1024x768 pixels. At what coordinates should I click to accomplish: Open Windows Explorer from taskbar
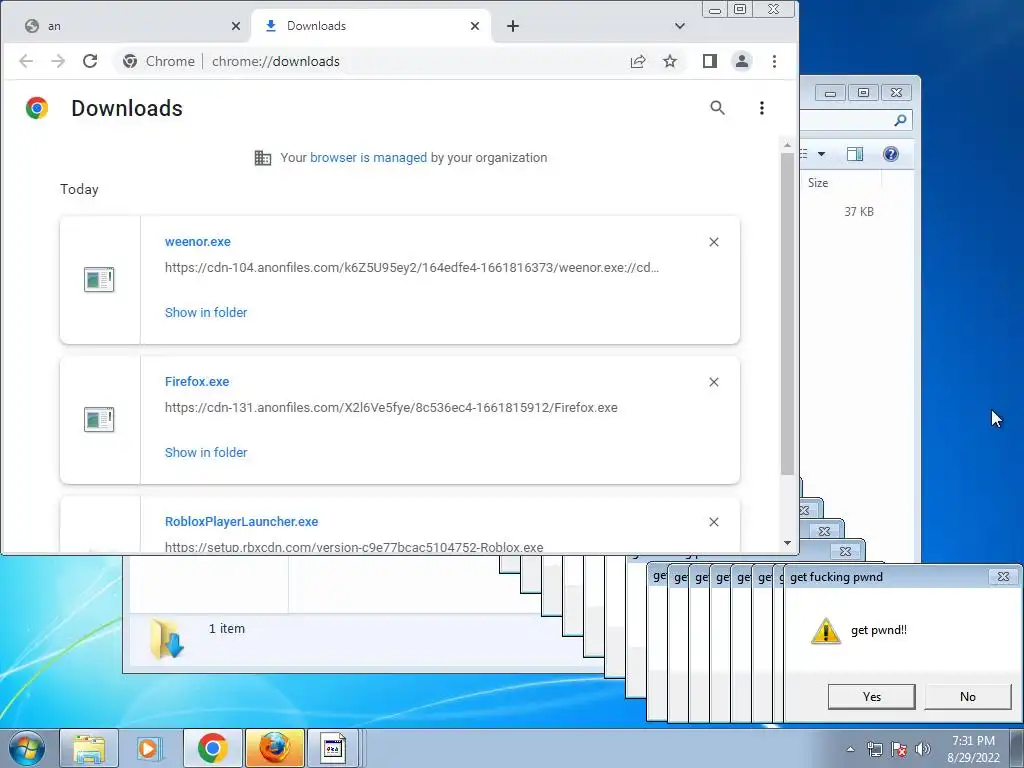pos(89,748)
